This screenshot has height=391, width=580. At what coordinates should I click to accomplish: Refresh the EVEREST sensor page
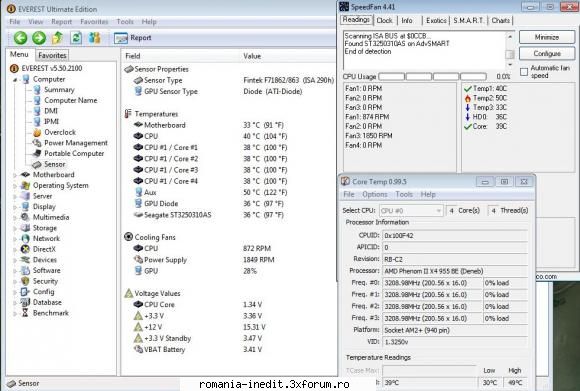click(x=76, y=38)
